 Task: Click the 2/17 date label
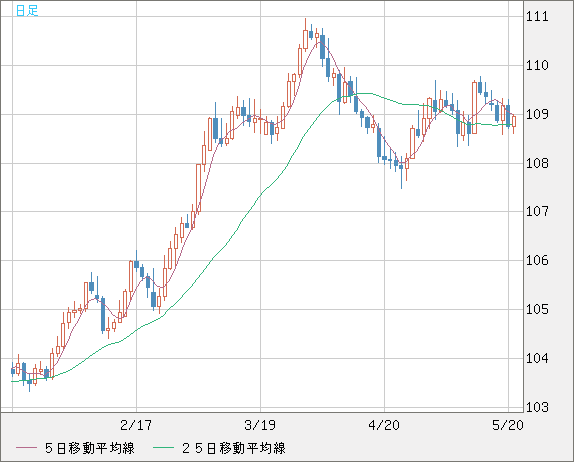tap(136, 425)
